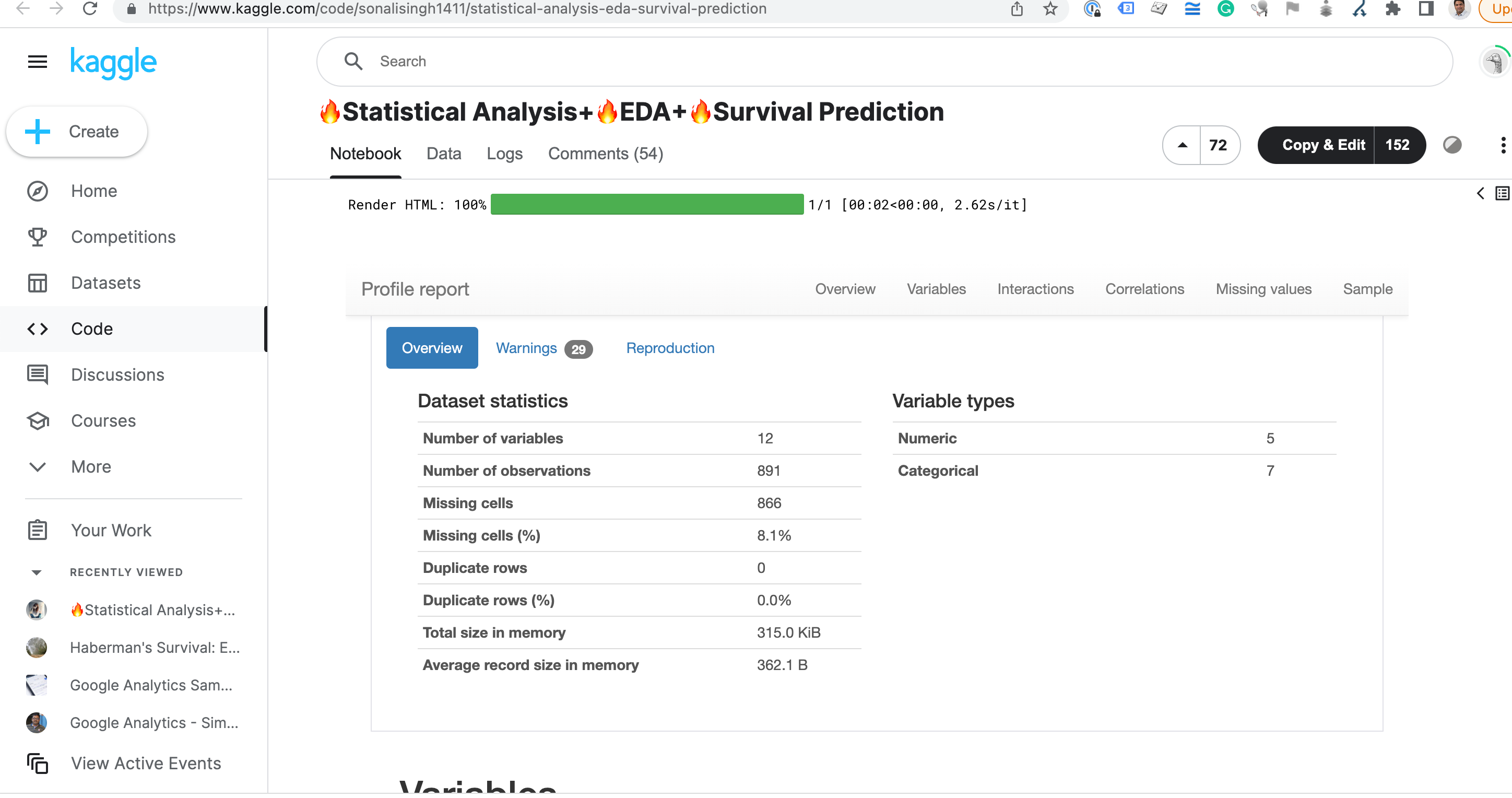The width and height of the screenshot is (1512, 798).
Task: Collapse the Recently Viewed list
Action: click(37, 572)
